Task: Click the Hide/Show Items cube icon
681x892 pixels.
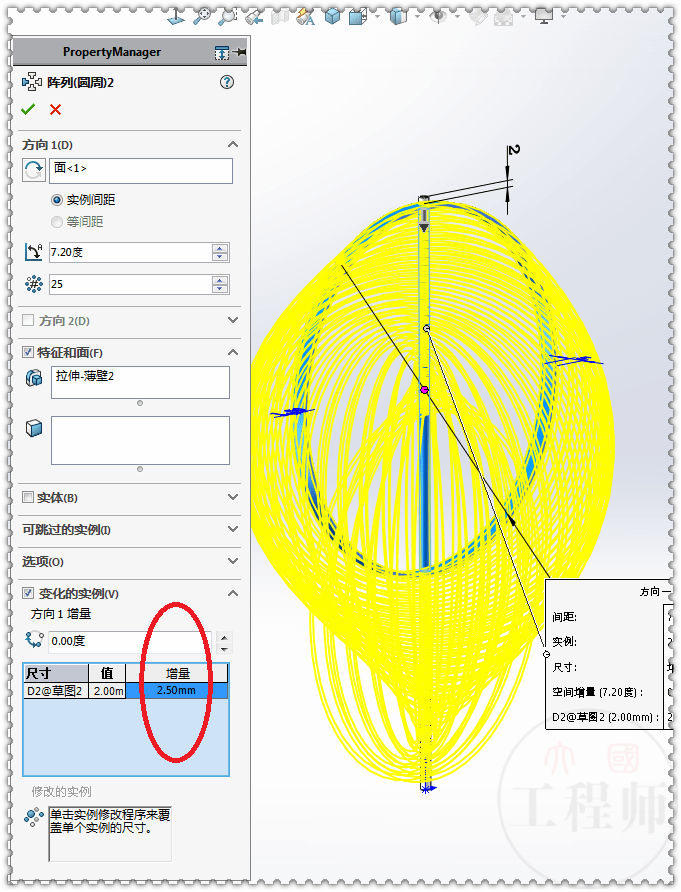Action: 398,17
